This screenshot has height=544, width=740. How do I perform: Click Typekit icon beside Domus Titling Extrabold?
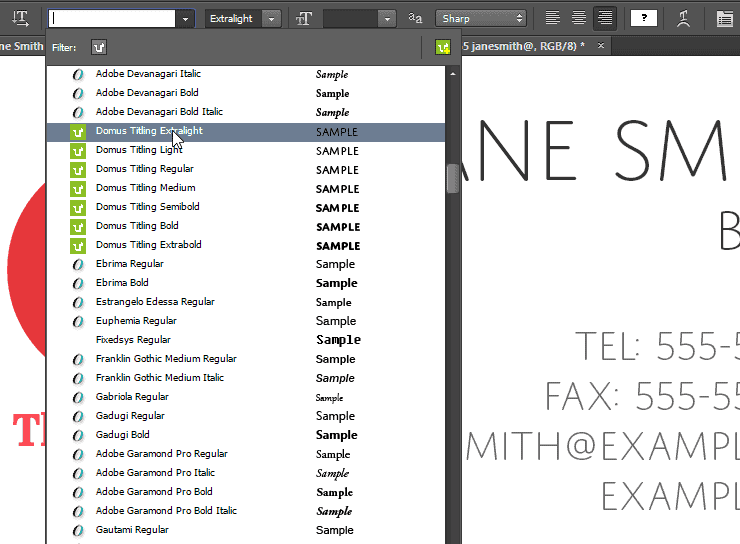point(78,246)
